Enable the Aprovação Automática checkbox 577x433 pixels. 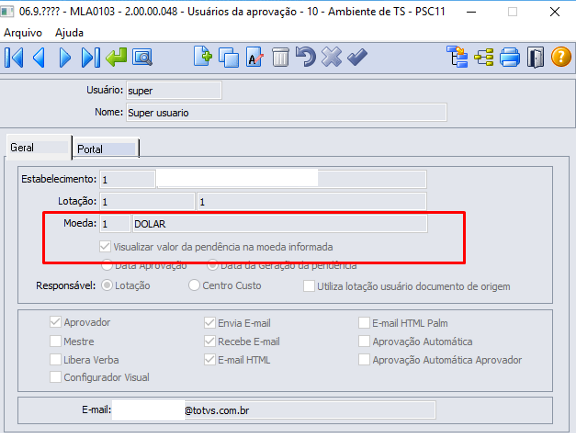click(364, 341)
